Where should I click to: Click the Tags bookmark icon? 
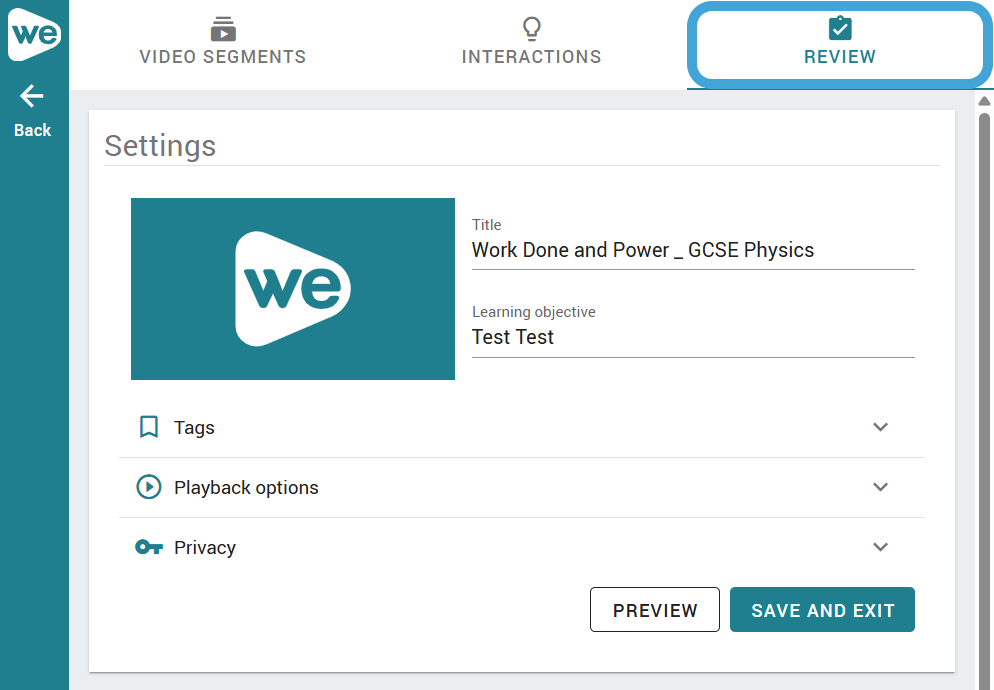(x=149, y=427)
